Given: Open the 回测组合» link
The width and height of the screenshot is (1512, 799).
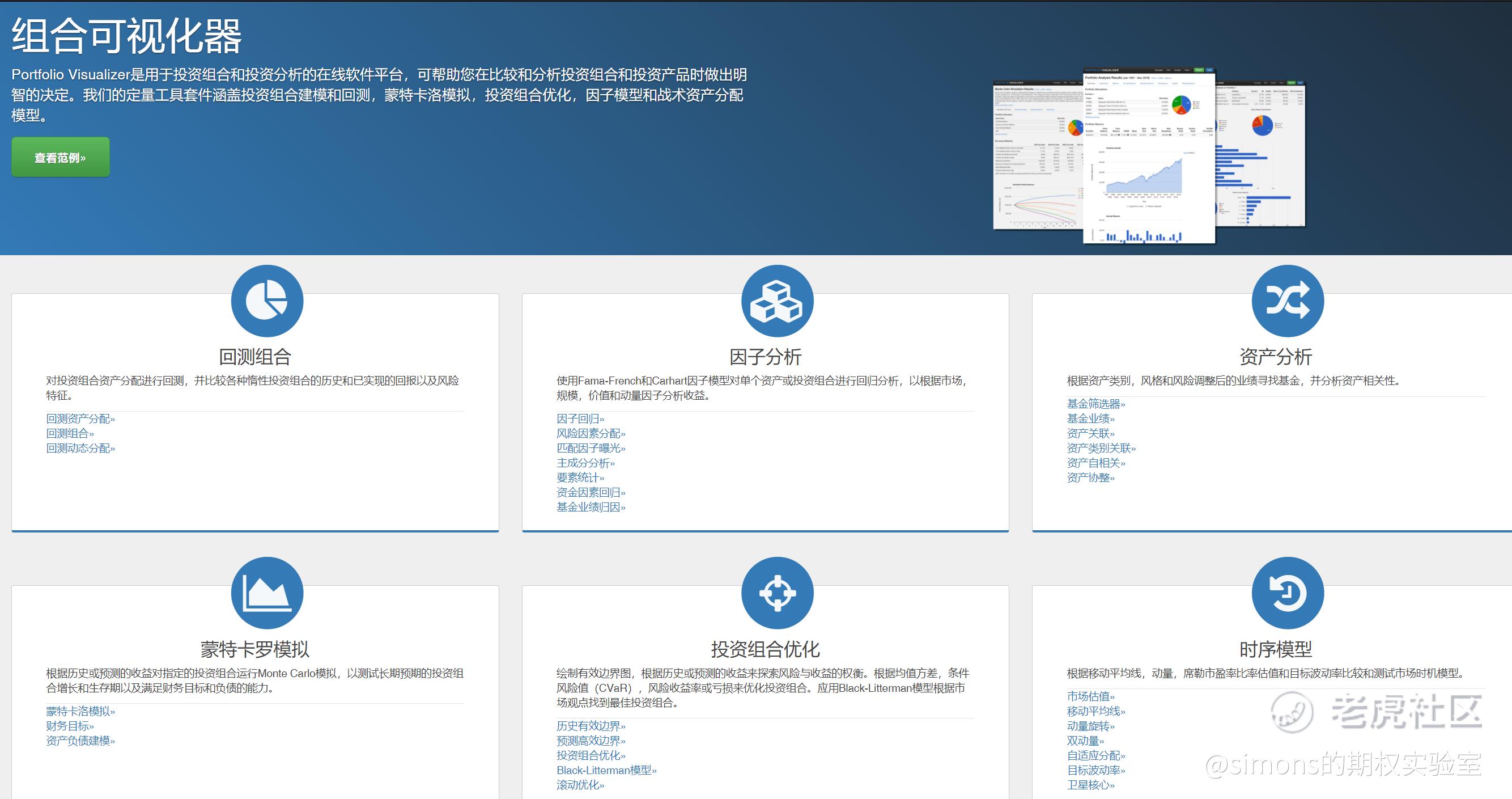Looking at the screenshot, I should coord(70,434).
